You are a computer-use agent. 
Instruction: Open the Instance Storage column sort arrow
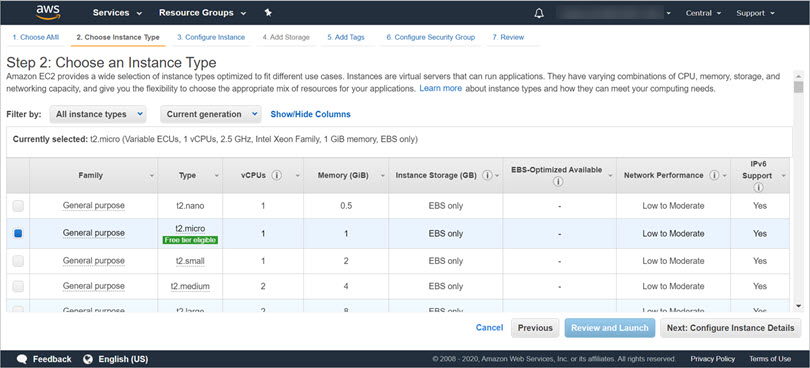[496, 176]
